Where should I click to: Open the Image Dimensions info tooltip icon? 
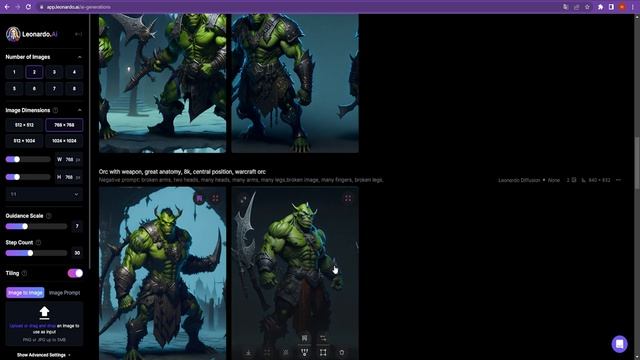click(x=55, y=110)
